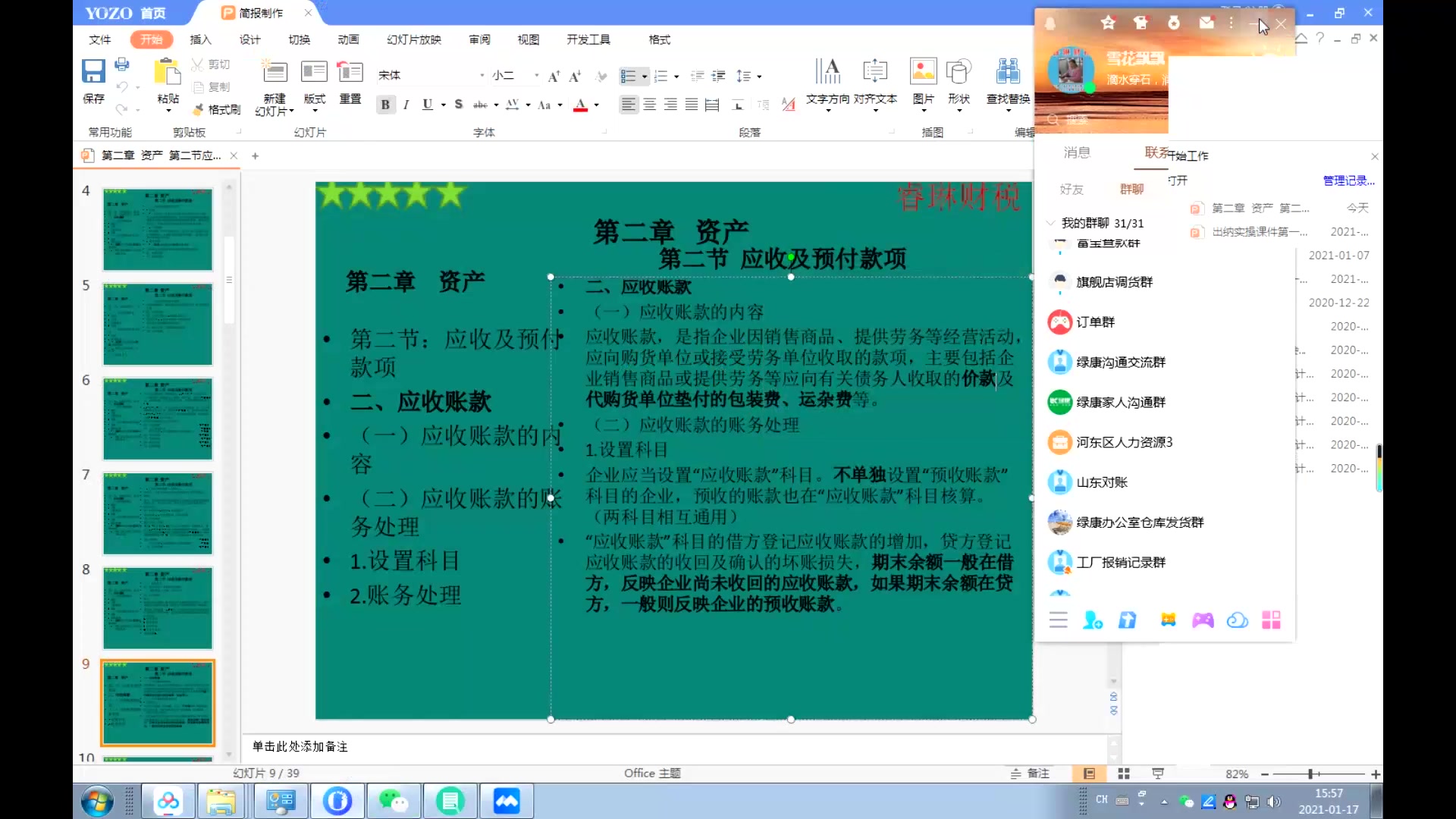
Task: Click the Print icon in the ribbon
Action: (x=122, y=64)
